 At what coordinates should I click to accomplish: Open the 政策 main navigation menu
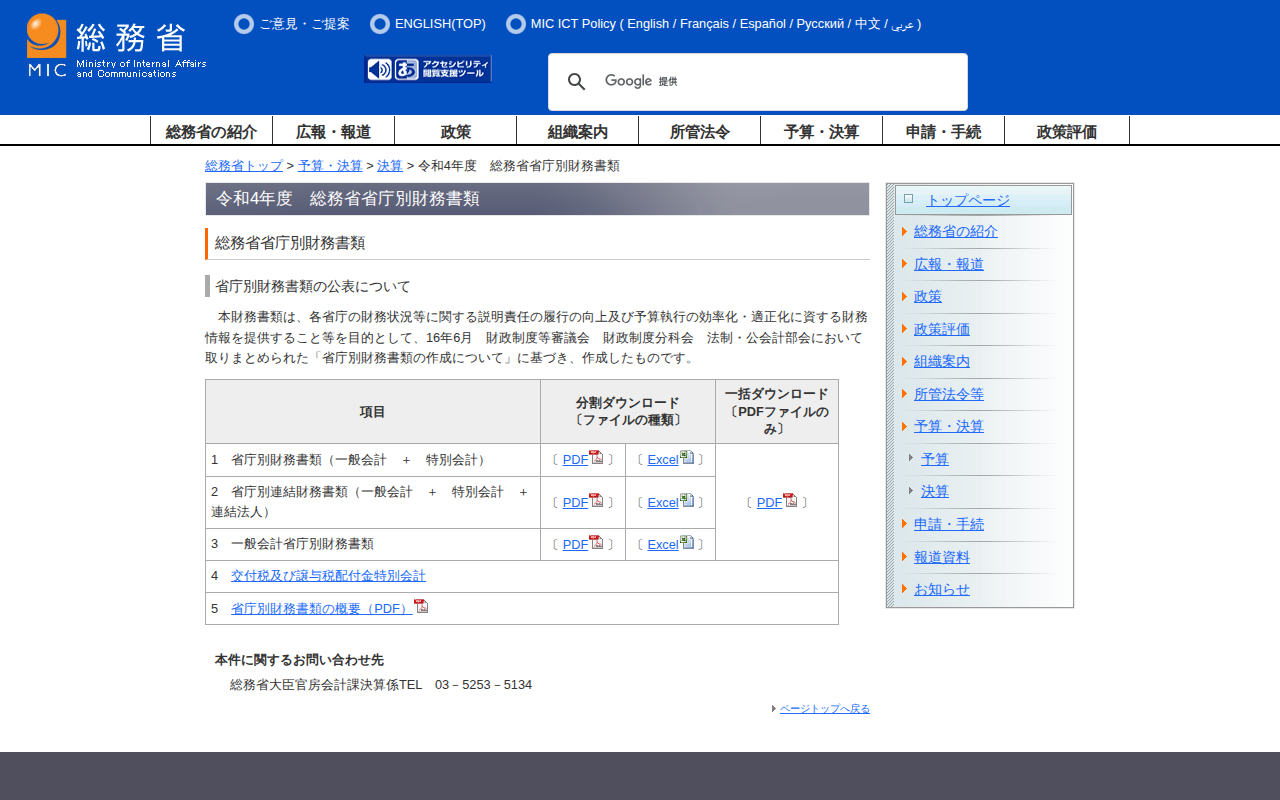point(456,131)
